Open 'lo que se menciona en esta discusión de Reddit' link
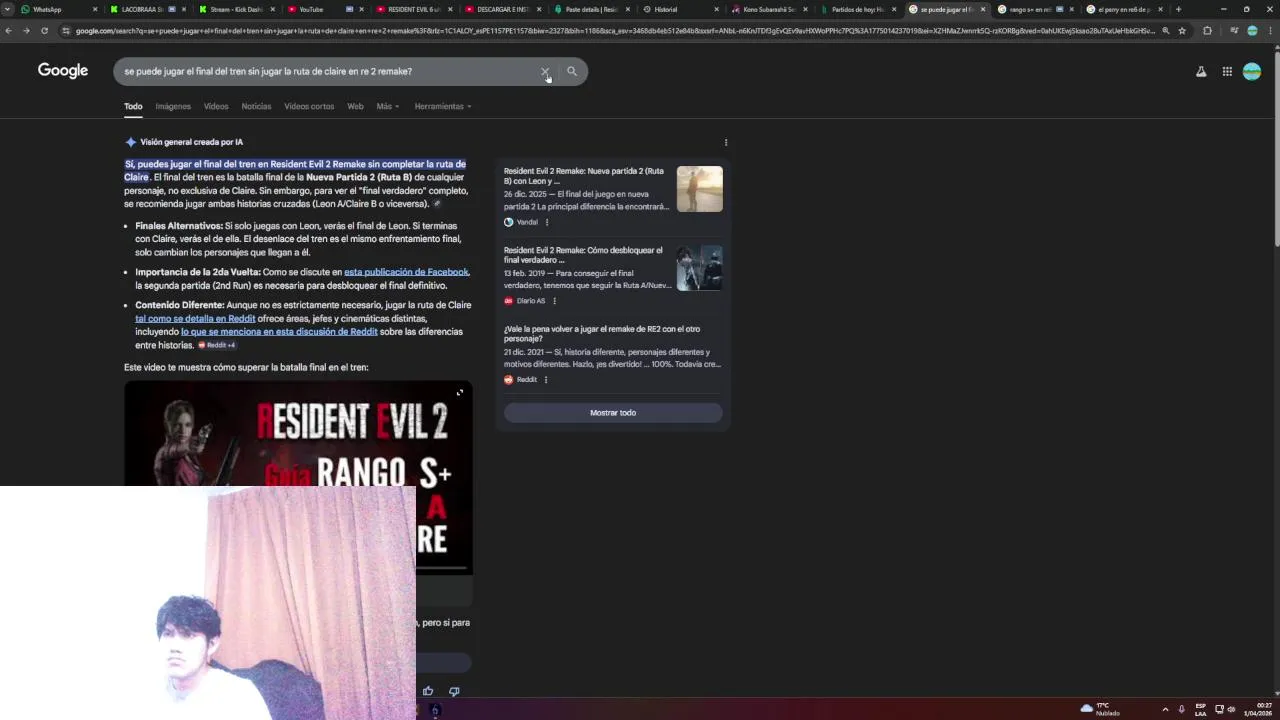Viewport: 1280px width, 720px height. coord(279,332)
